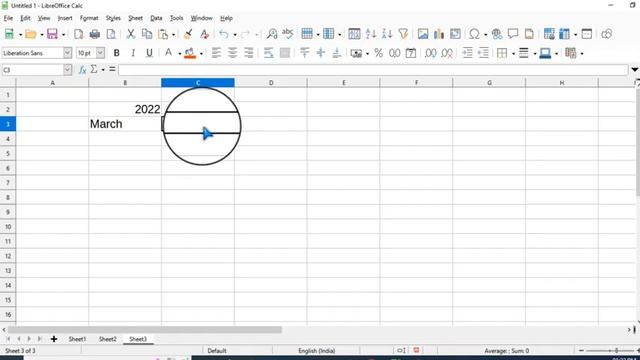This screenshot has height=360, width=640.
Task: Save the document with the Save icon
Action: (x=52, y=34)
